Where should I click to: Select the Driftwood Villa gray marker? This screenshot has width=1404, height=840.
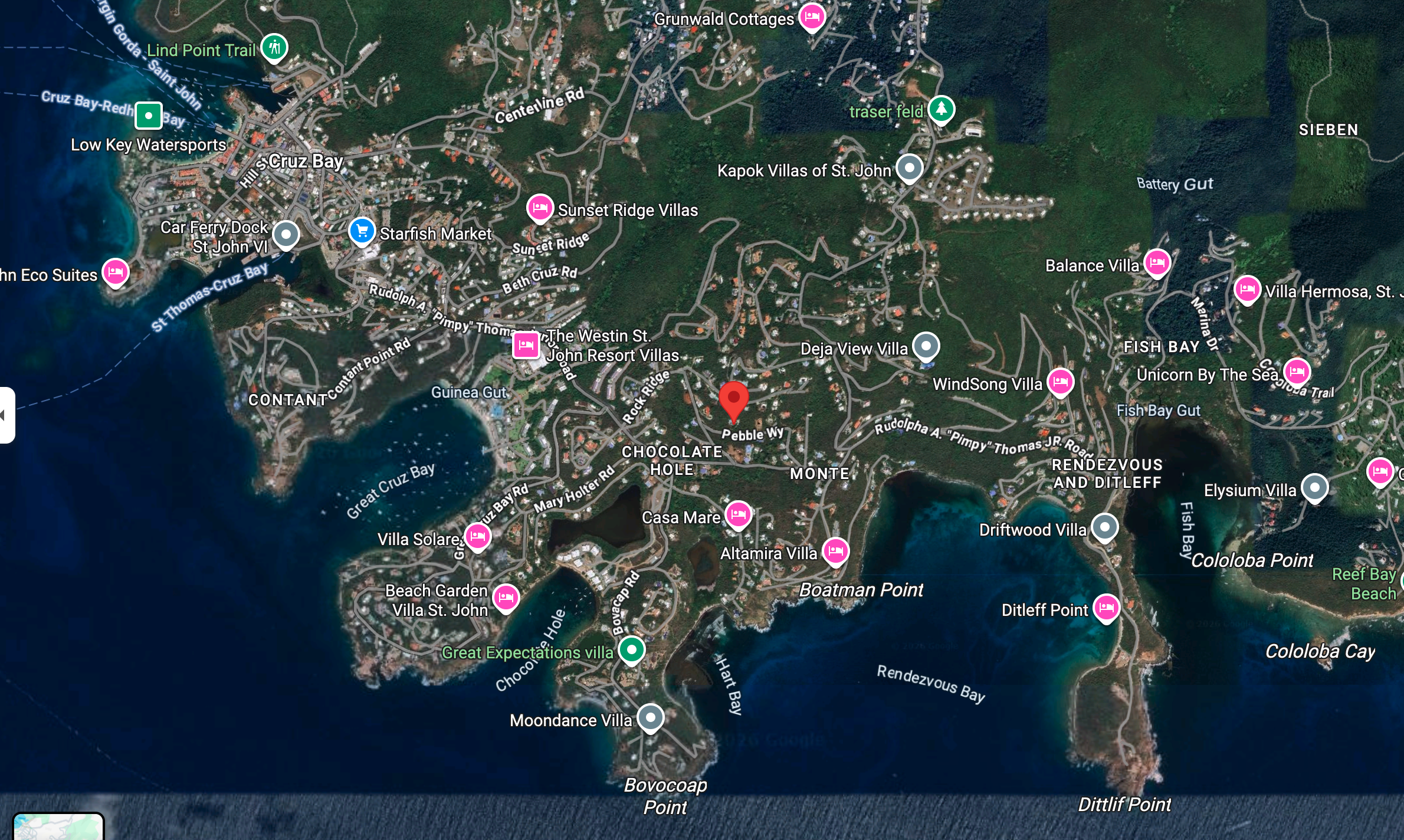click(1104, 528)
